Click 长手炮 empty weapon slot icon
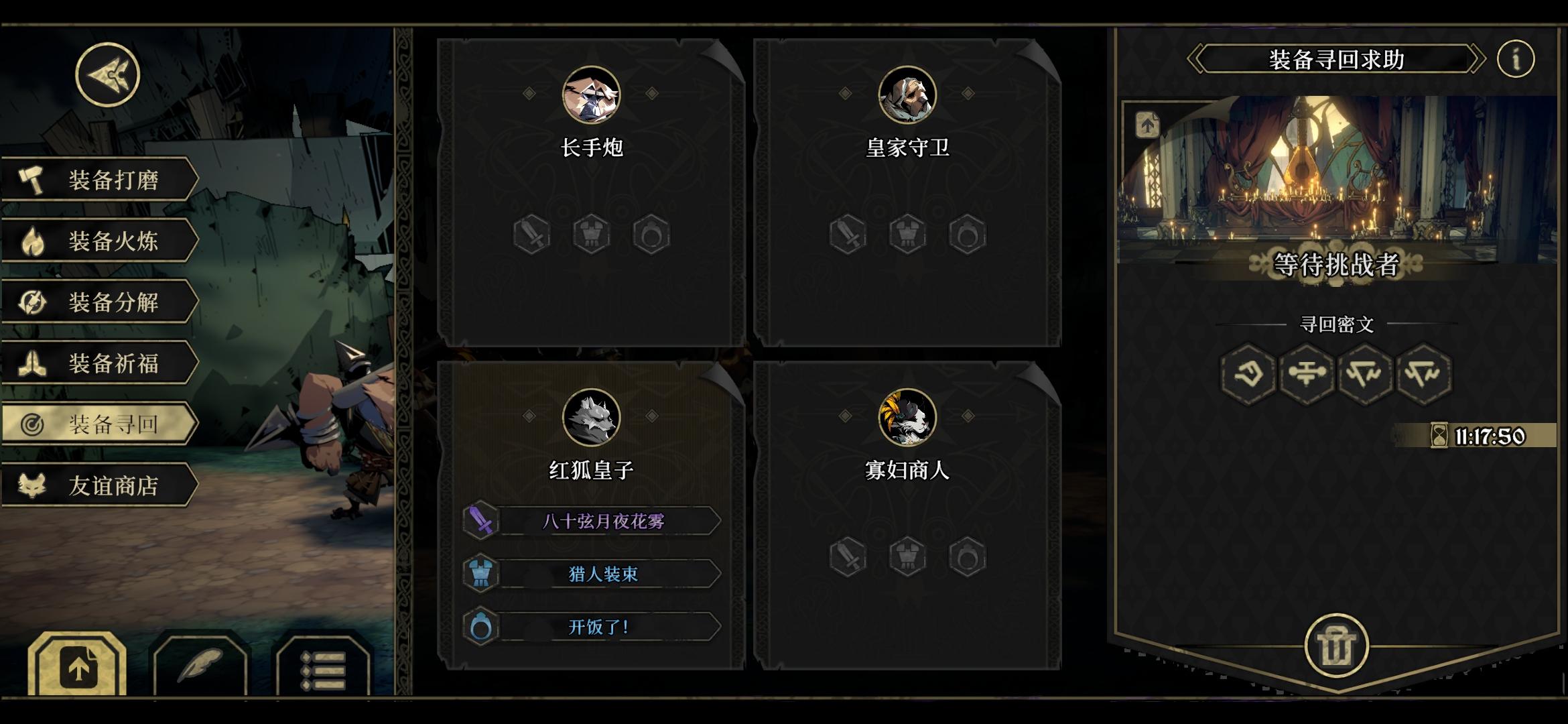The image size is (1568, 724). point(532,235)
